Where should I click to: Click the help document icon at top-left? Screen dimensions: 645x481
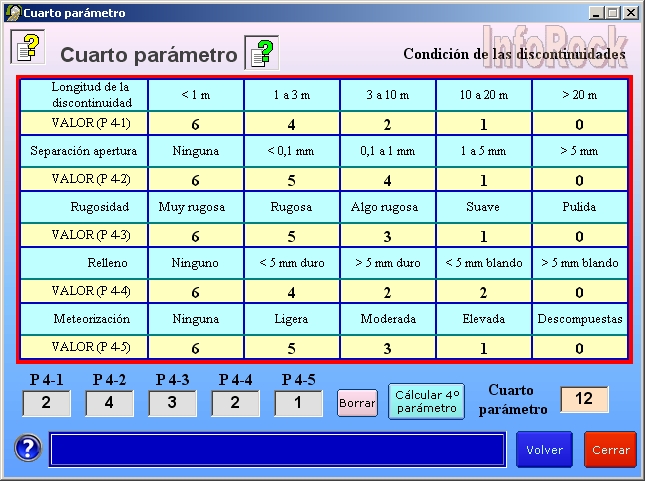(27, 46)
